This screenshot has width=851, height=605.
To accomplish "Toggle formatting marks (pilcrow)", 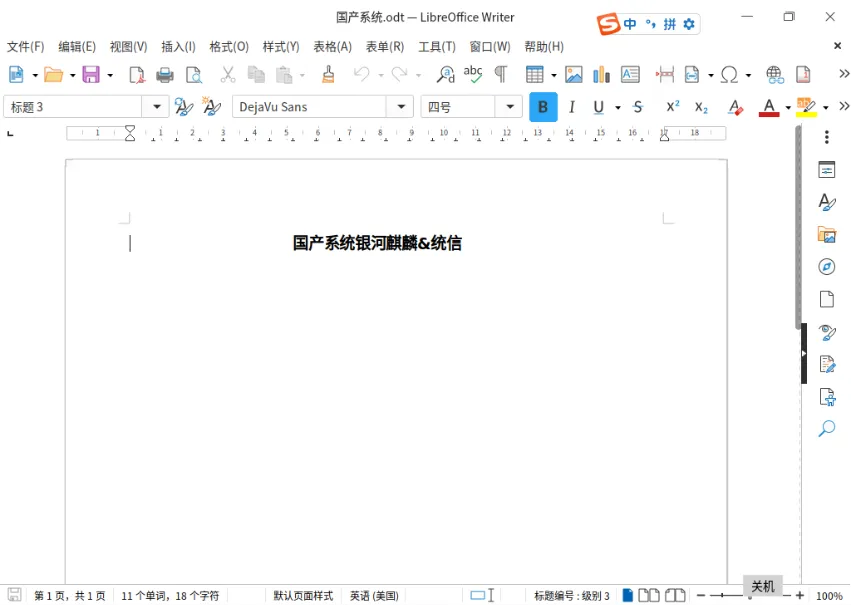I will coord(501,74).
